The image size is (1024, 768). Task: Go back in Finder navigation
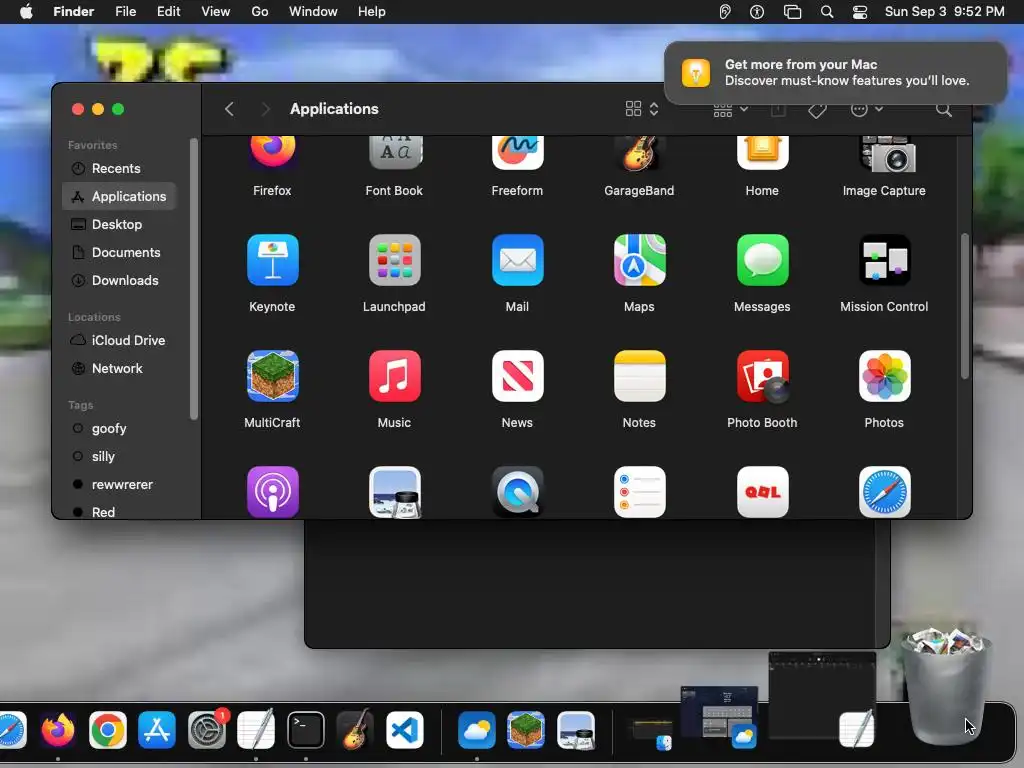pyautogui.click(x=229, y=109)
